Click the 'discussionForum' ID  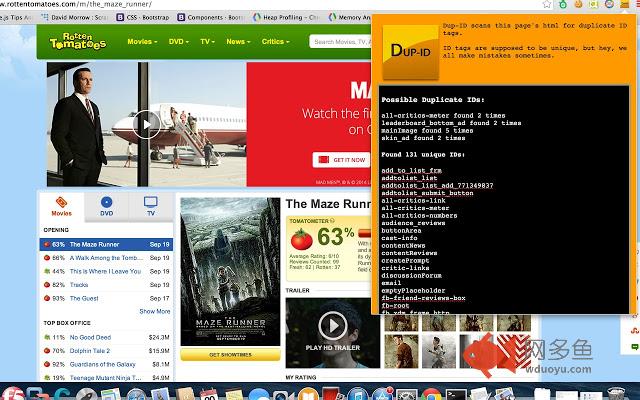coord(411,276)
